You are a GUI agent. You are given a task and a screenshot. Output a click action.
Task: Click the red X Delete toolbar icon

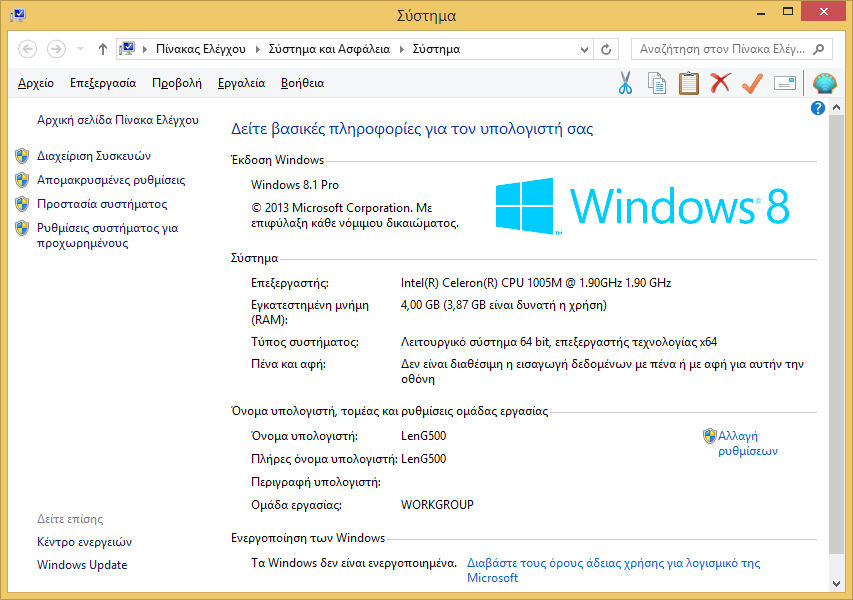[720, 83]
